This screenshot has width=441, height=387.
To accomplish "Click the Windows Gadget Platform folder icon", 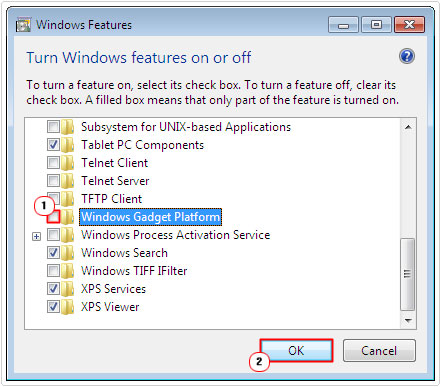I will coord(67,217).
